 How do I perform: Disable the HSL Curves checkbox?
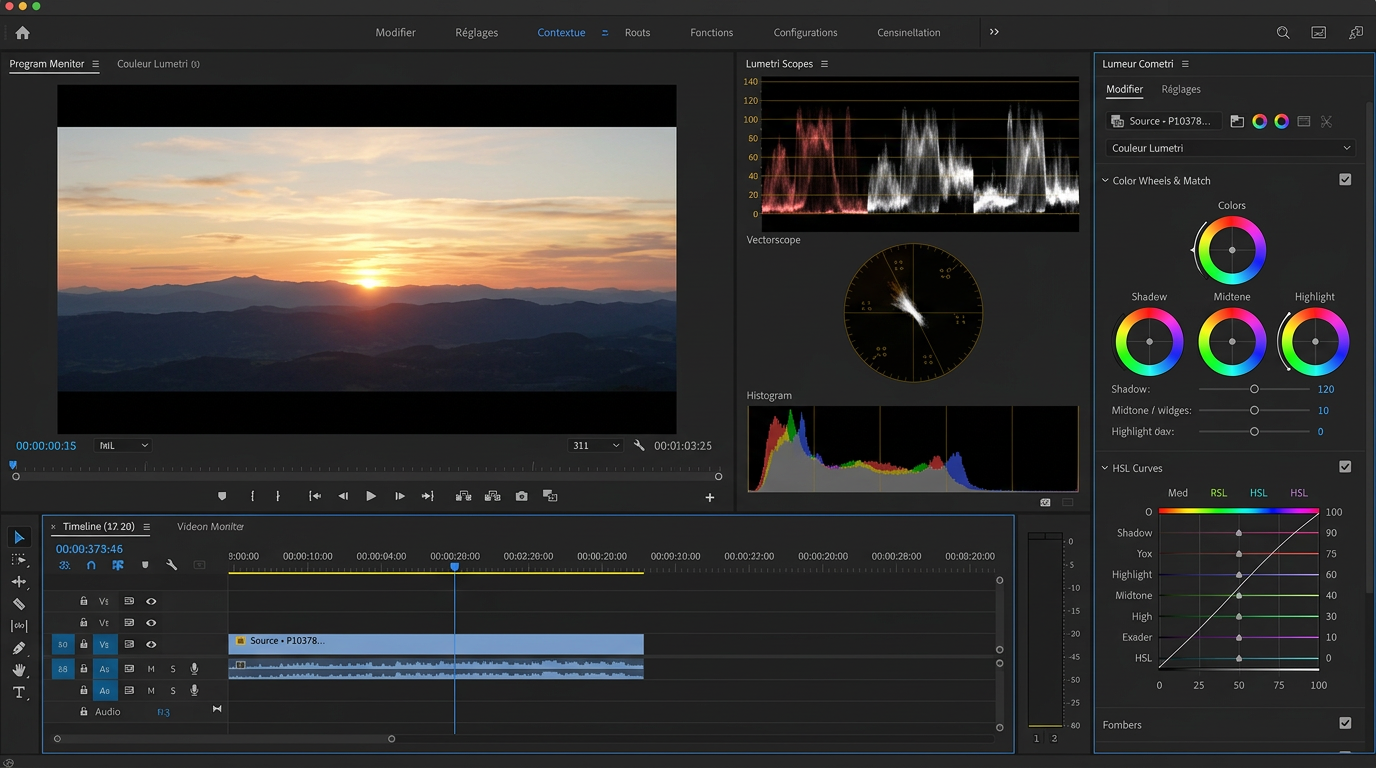point(1345,467)
